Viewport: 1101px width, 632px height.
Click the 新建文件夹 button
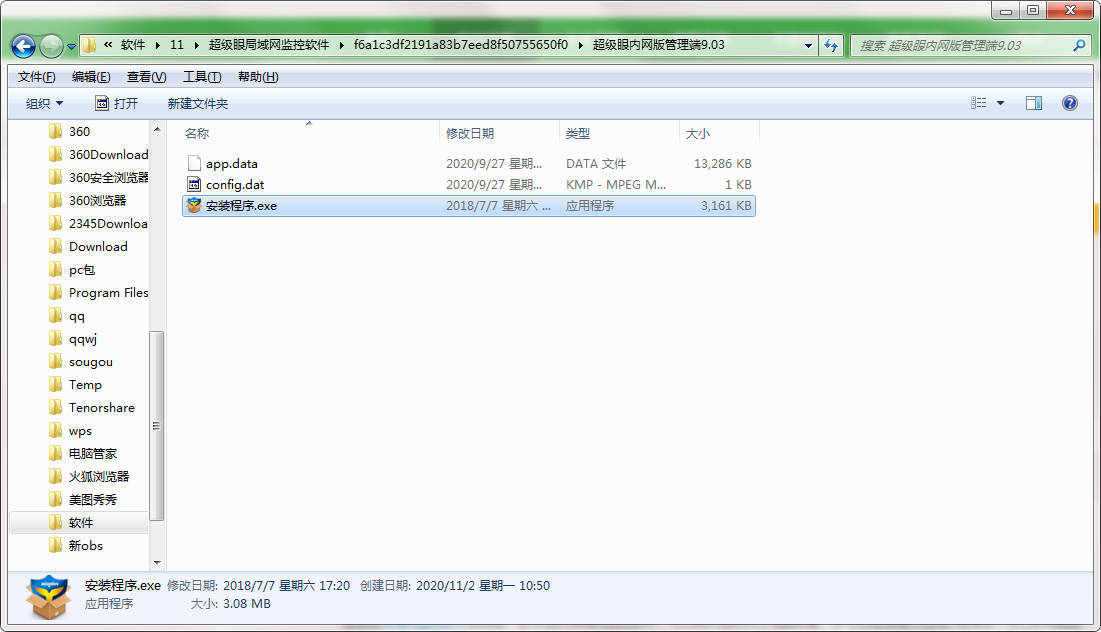[197, 103]
